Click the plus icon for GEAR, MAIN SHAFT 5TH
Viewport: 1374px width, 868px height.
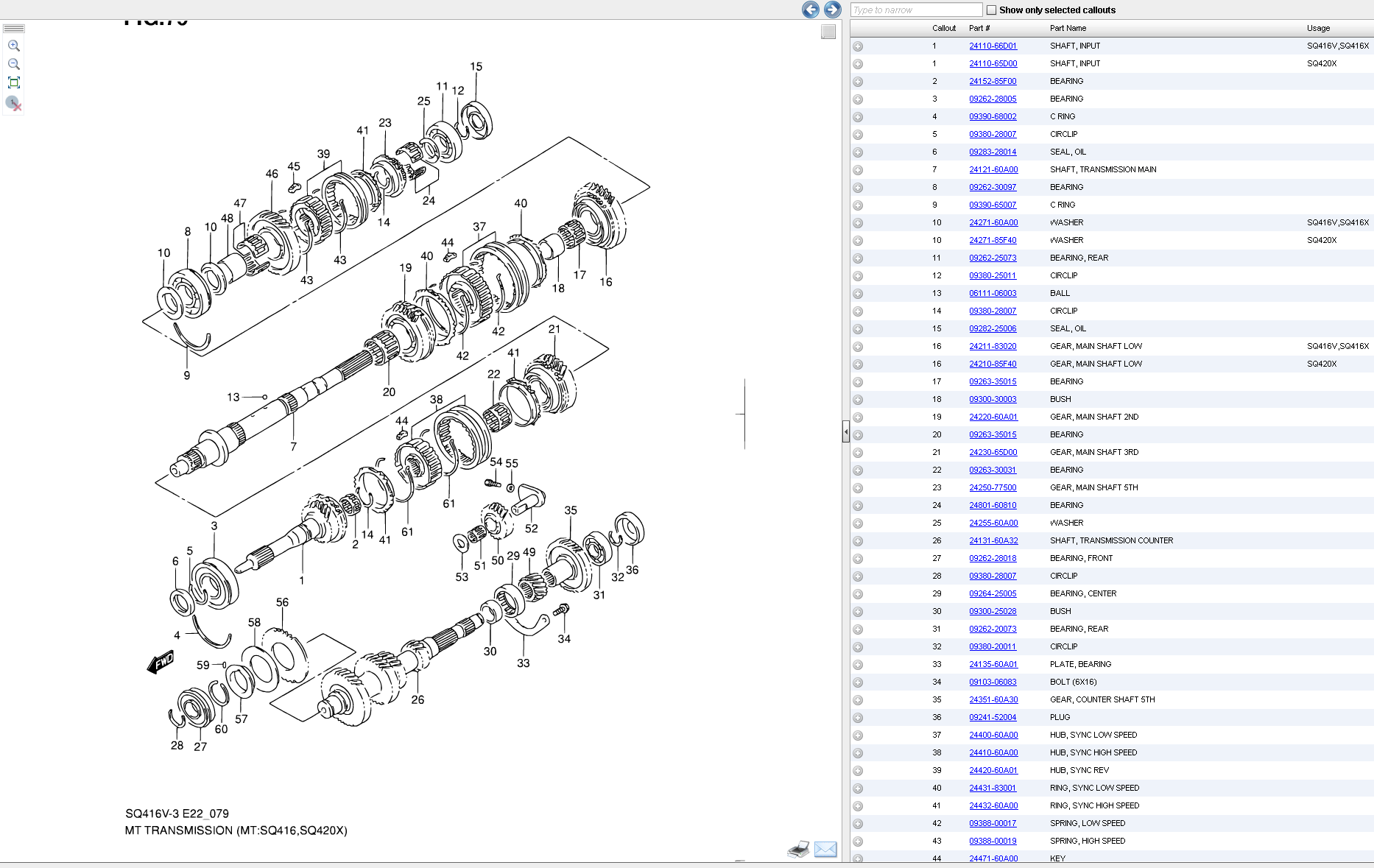[858, 488]
